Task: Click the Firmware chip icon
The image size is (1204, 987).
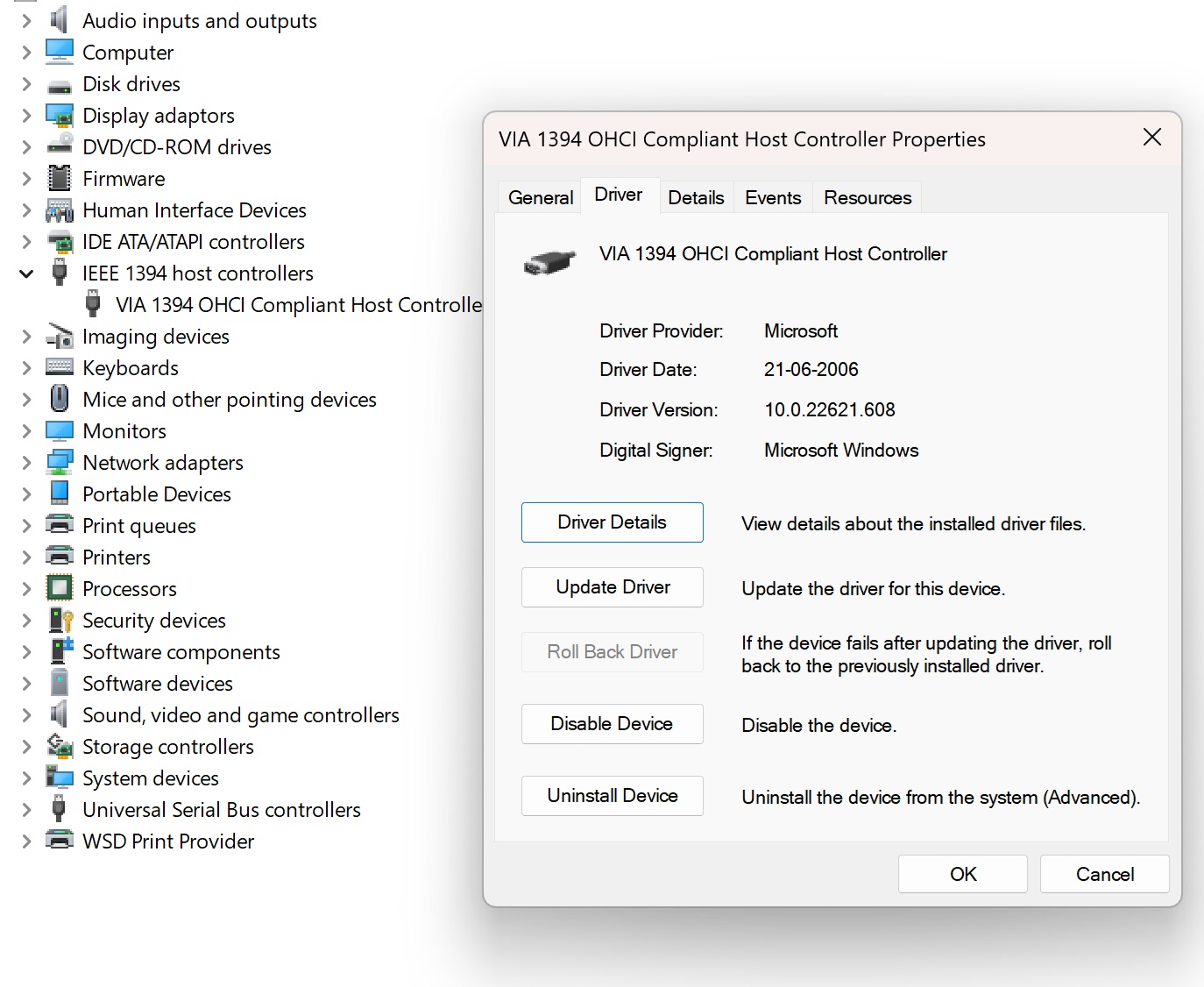Action: (x=59, y=178)
